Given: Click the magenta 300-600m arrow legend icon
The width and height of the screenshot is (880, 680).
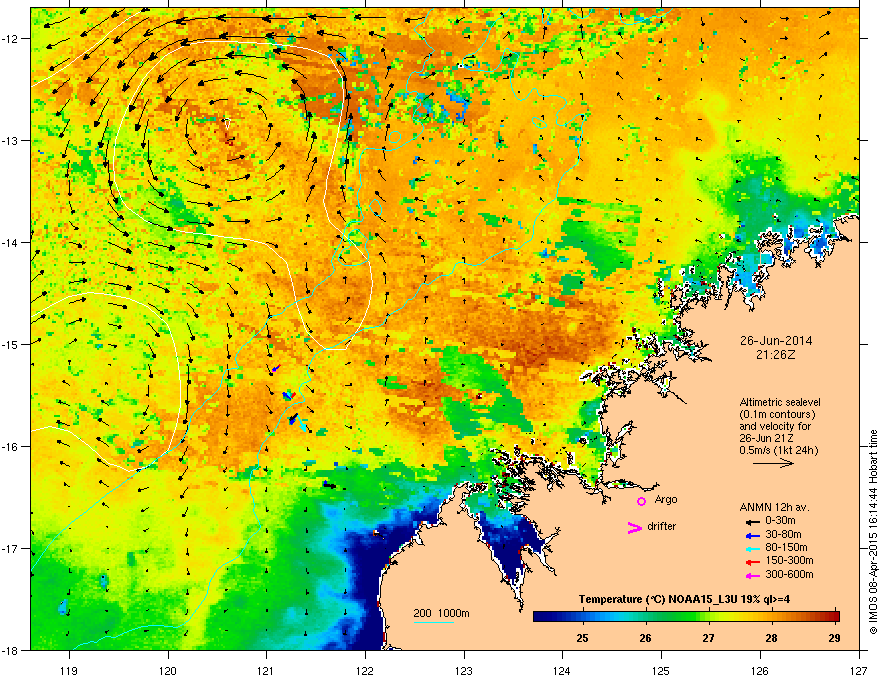Looking at the screenshot, I should 752,575.
